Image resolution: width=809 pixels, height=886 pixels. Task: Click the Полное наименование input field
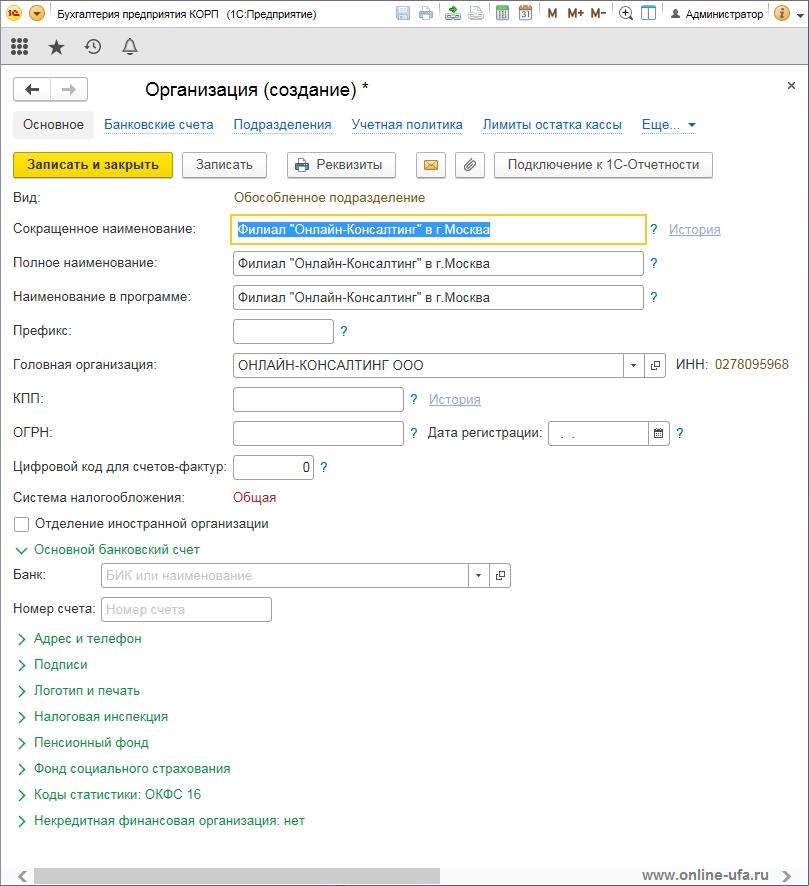[x=438, y=263]
